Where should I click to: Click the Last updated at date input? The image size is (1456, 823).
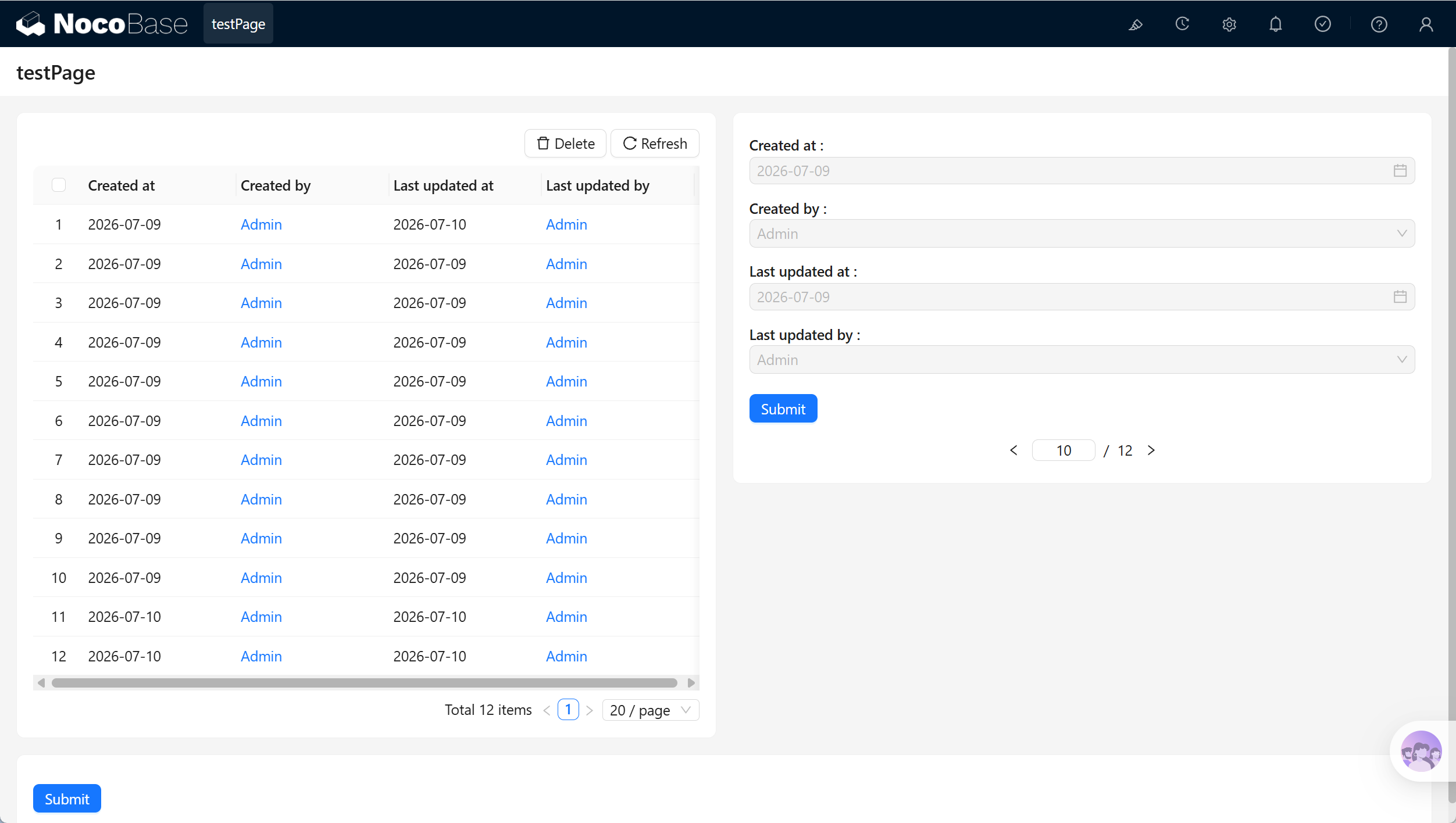pyautogui.click(x=1082, y=297)
